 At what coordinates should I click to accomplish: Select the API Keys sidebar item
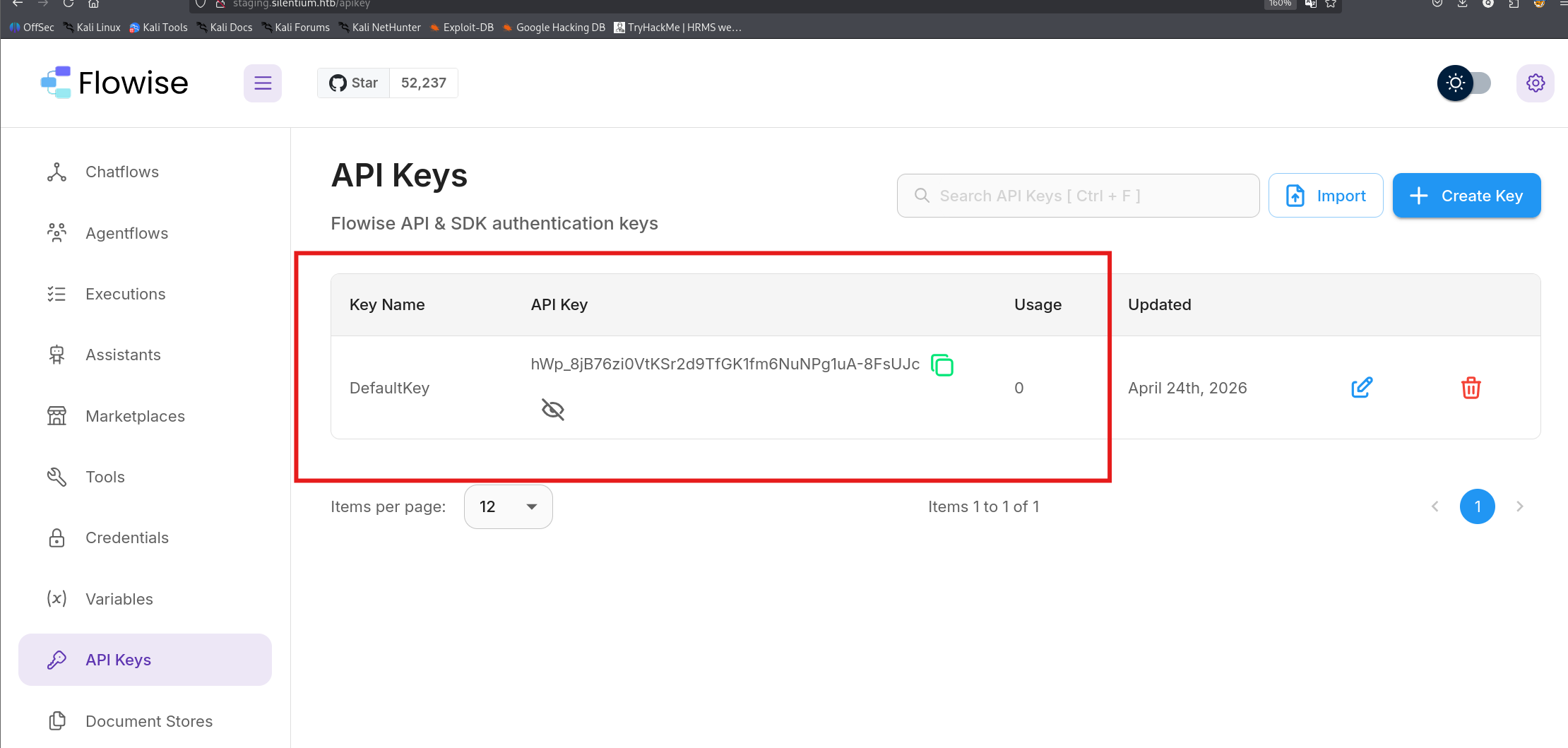click(145, 660)
